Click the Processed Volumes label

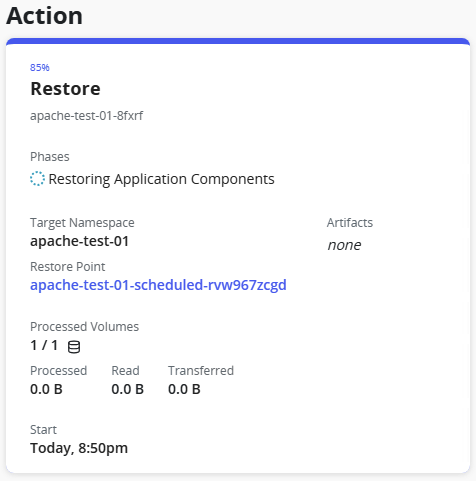tap(84, 327)
